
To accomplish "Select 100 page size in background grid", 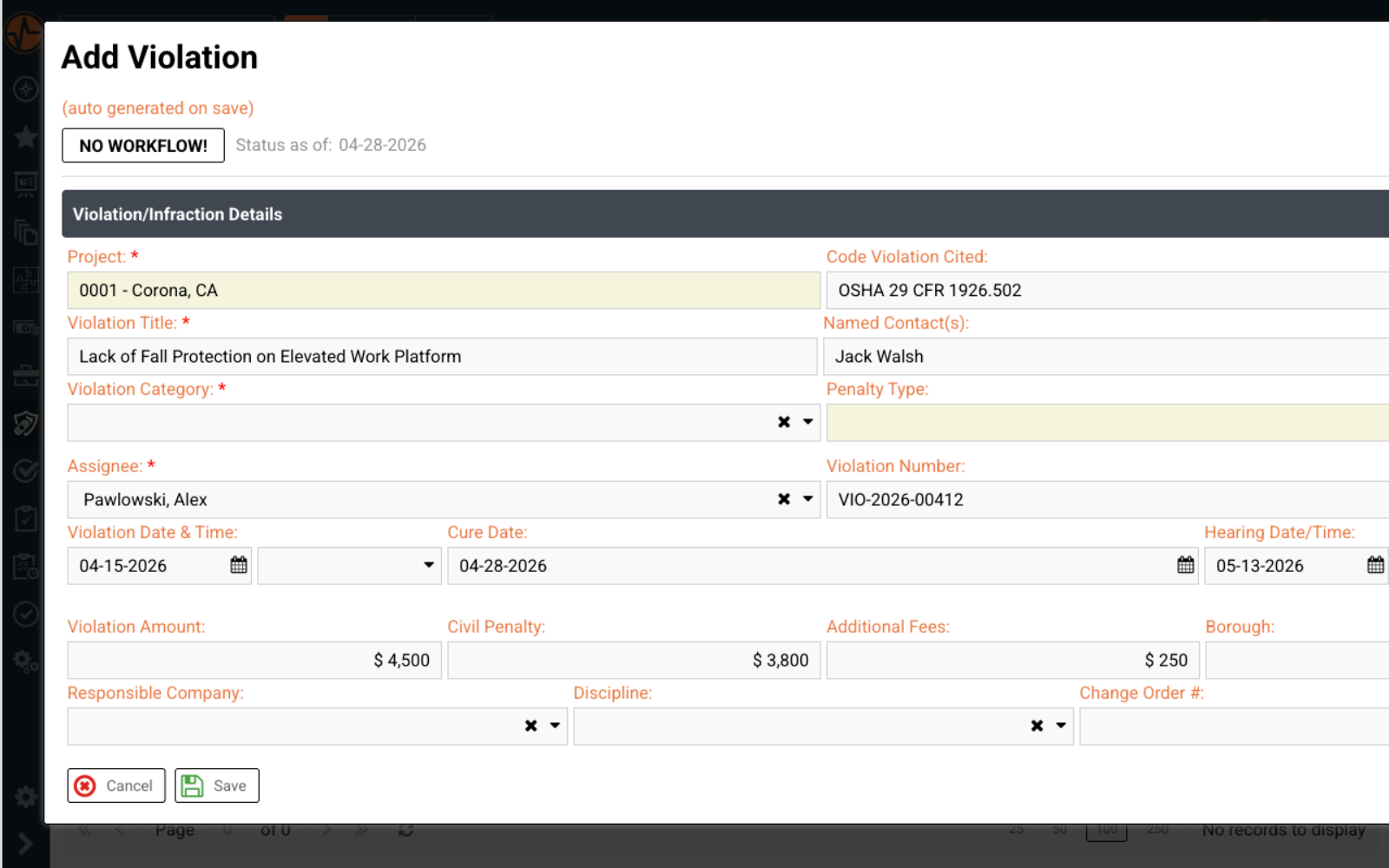I will click(1107, 830).
